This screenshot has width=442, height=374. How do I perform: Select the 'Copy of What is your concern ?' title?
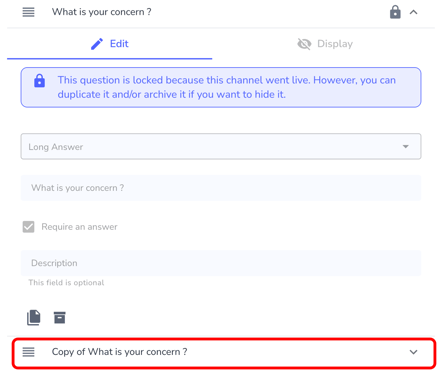[119, 352]
